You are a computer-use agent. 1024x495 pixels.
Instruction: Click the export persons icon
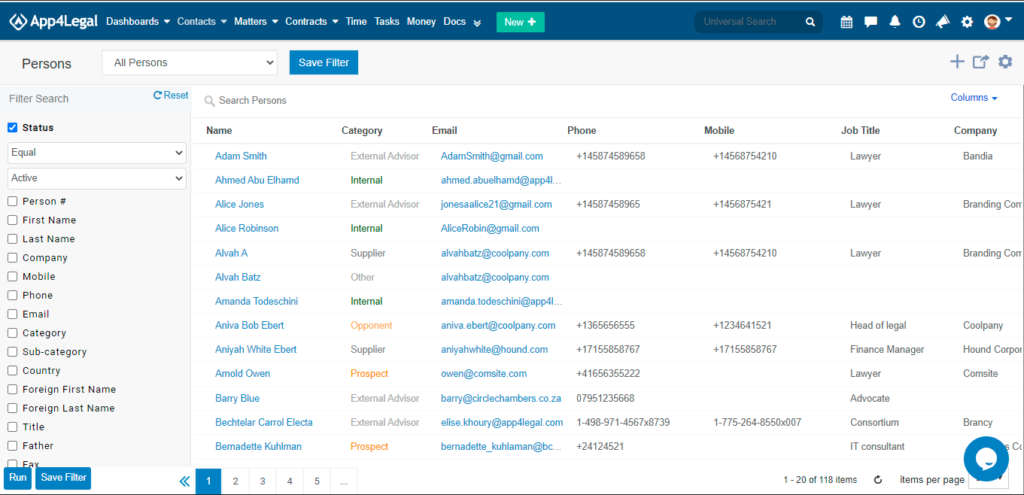click(x=981, y=62)
